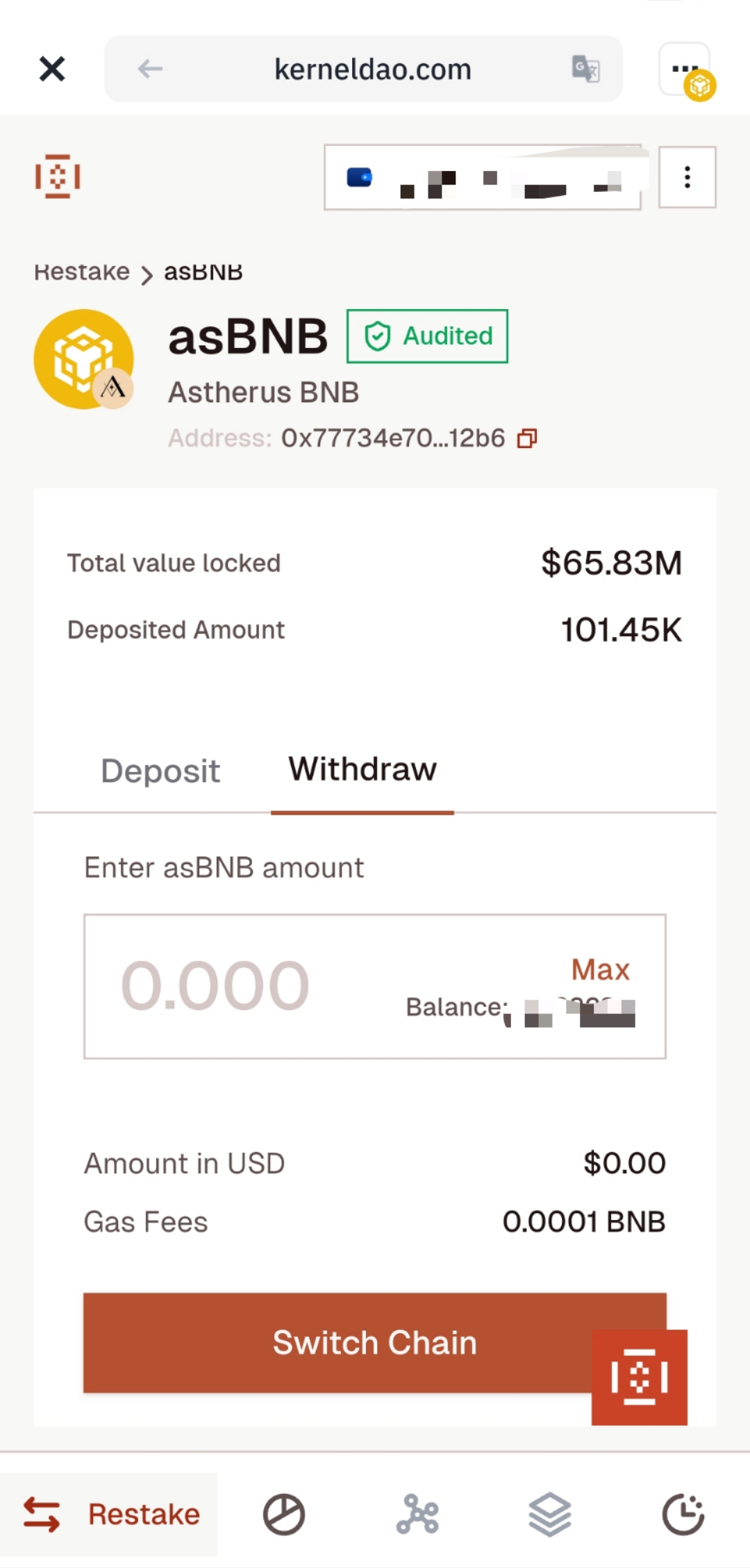Screen dimensions: 750x1568
Task: Tap the stacked layers navigation icon
Action: (x=550, y=1514)
